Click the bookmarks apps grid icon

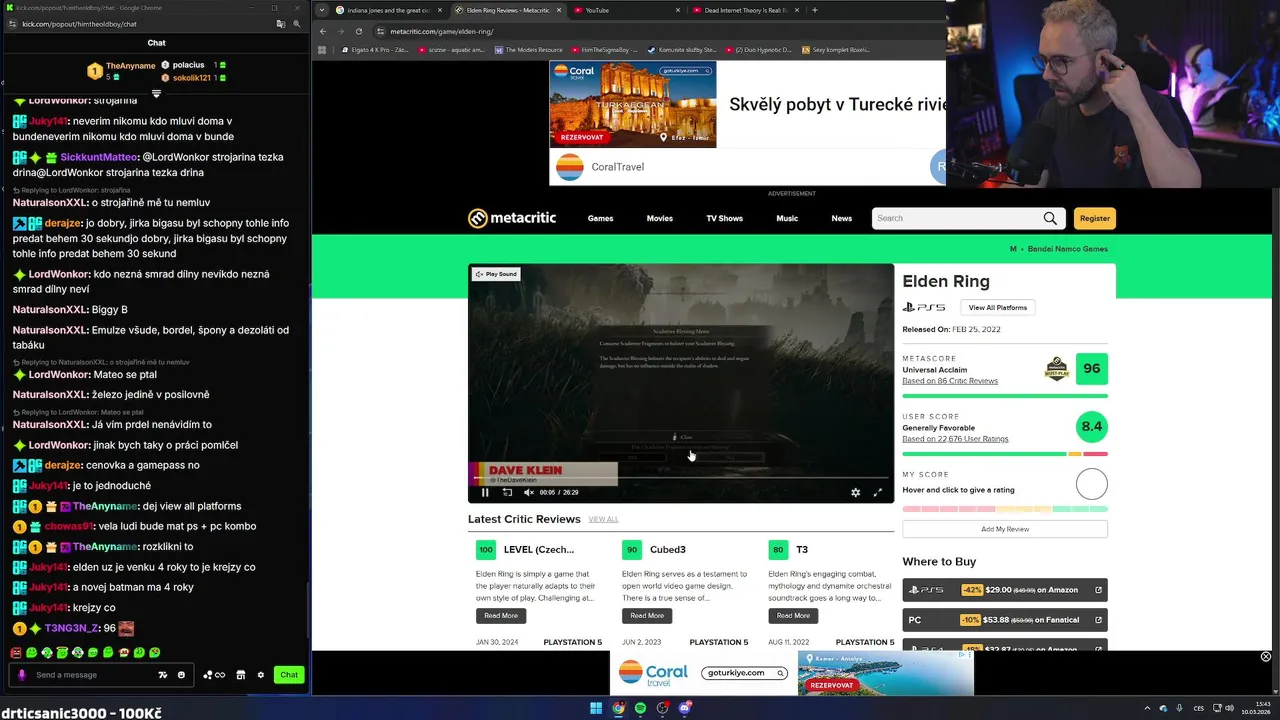point(322,49)
